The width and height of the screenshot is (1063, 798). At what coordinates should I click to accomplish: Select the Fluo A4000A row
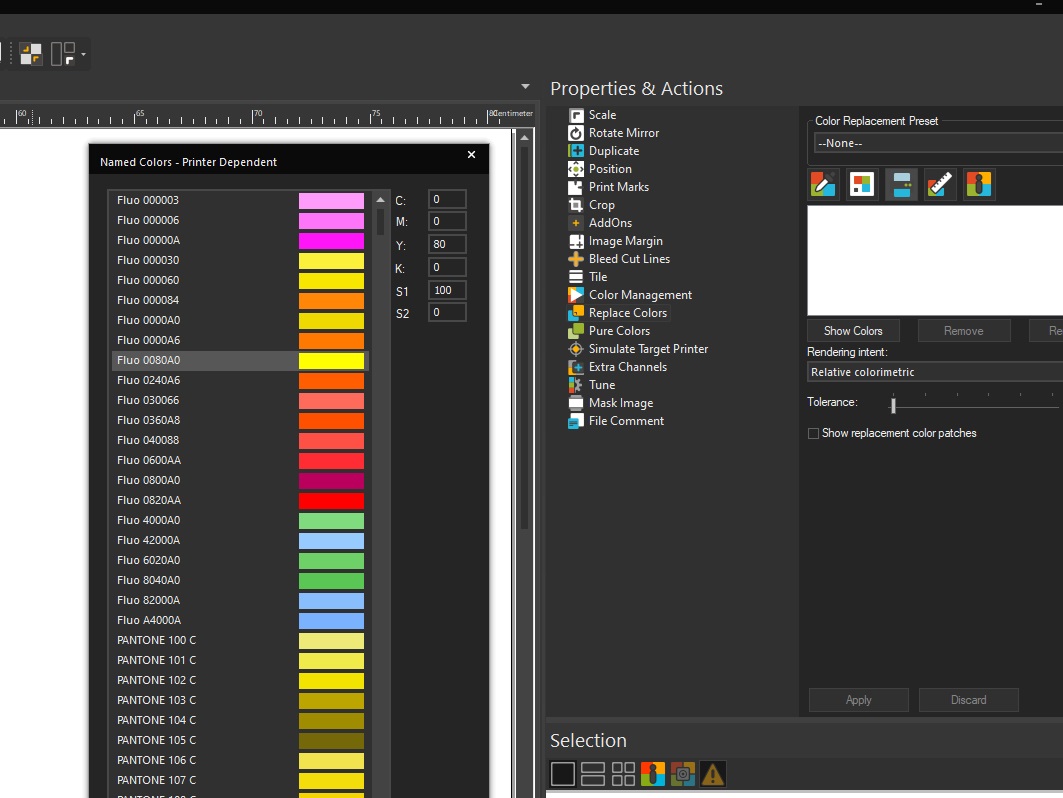240,620
